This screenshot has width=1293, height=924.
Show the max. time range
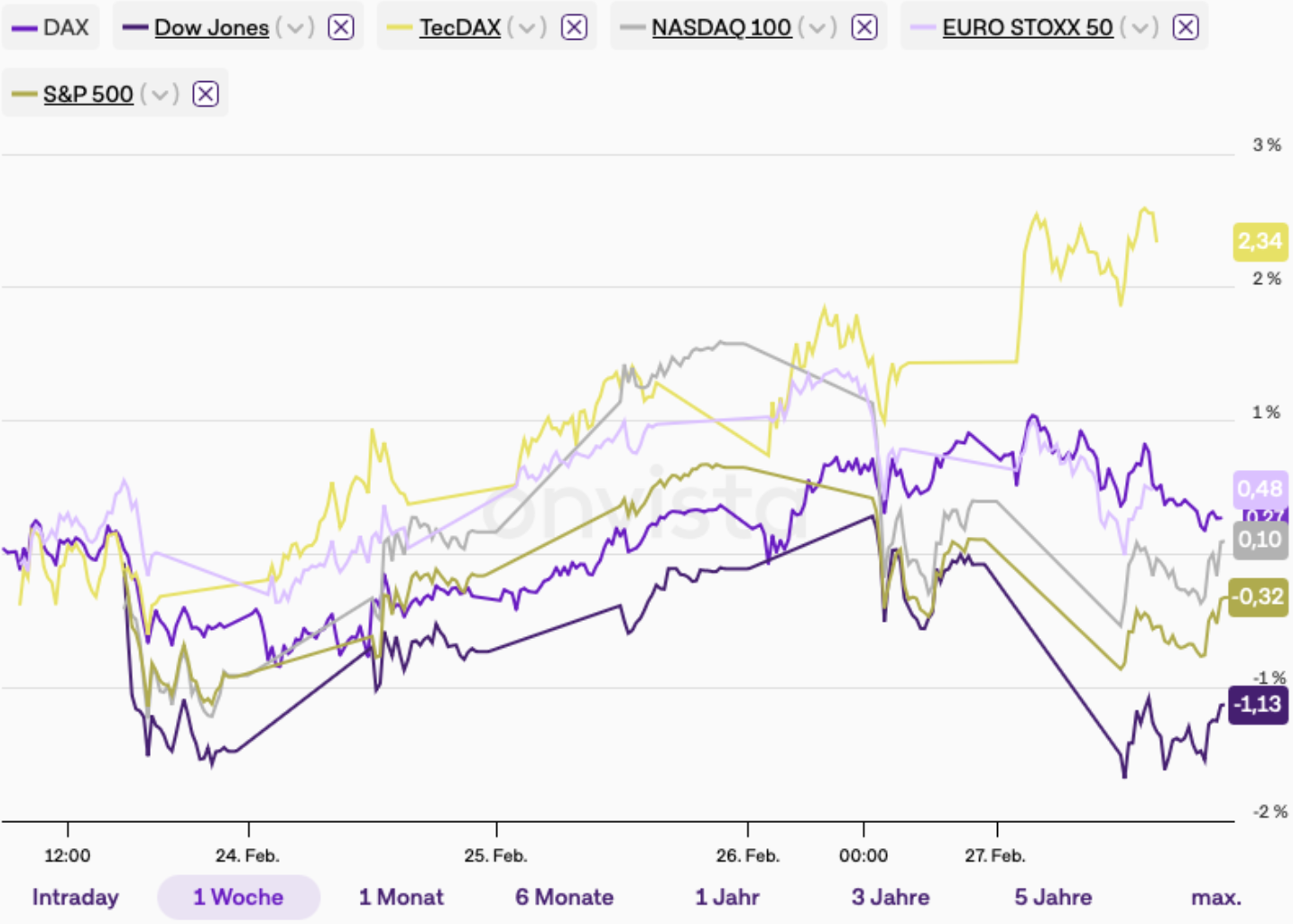coord(1216,897)
